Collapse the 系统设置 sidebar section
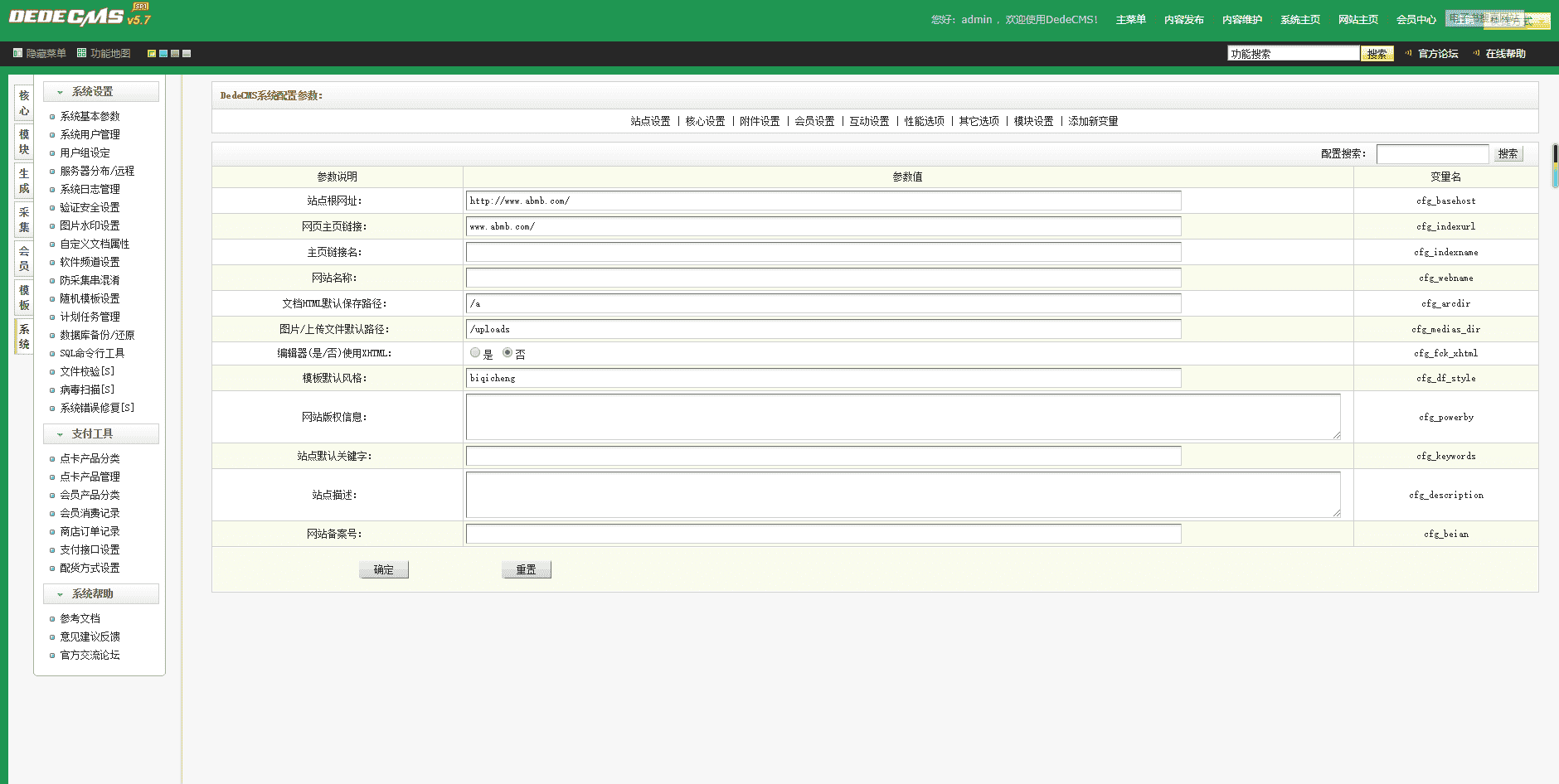The image size is (1559, 784). coord(101,92)
